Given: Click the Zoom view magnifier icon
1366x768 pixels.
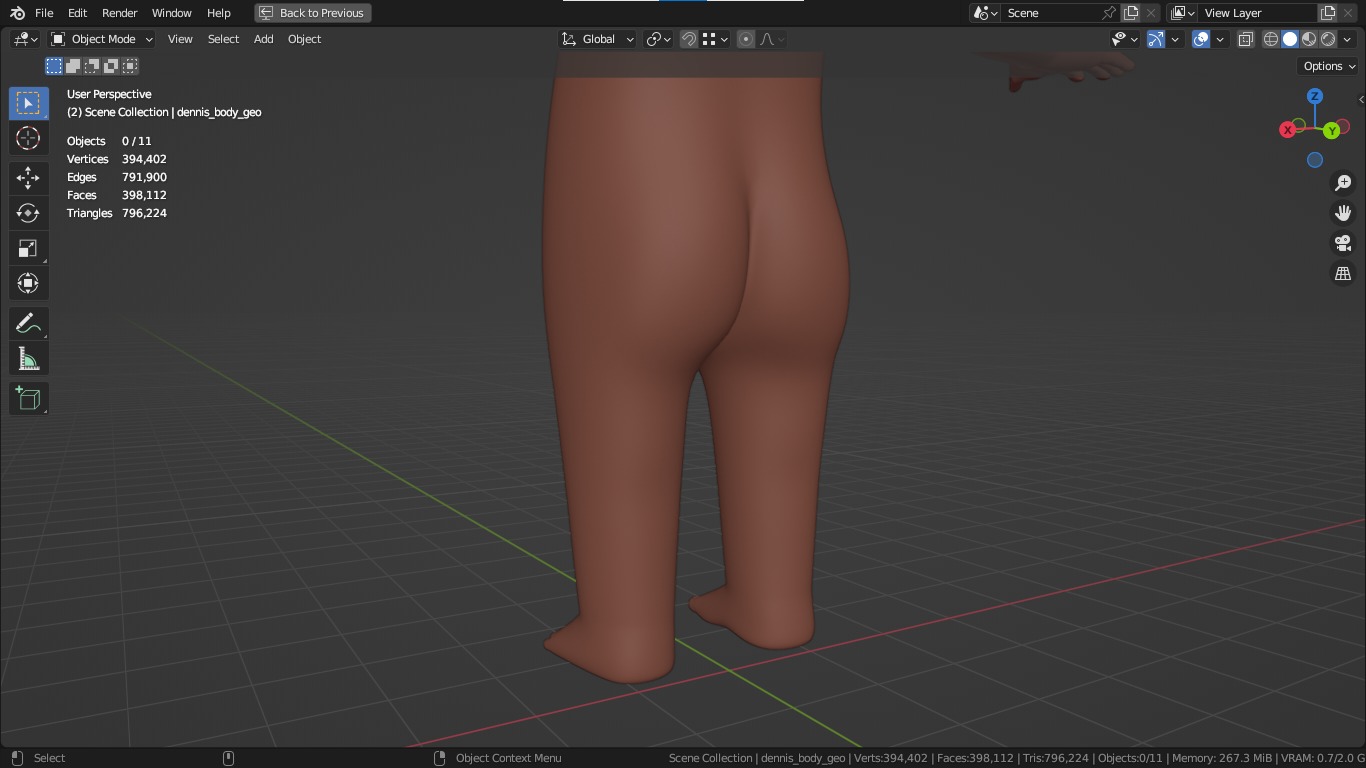Looking at the screenshot, I should pos(1343,183).
